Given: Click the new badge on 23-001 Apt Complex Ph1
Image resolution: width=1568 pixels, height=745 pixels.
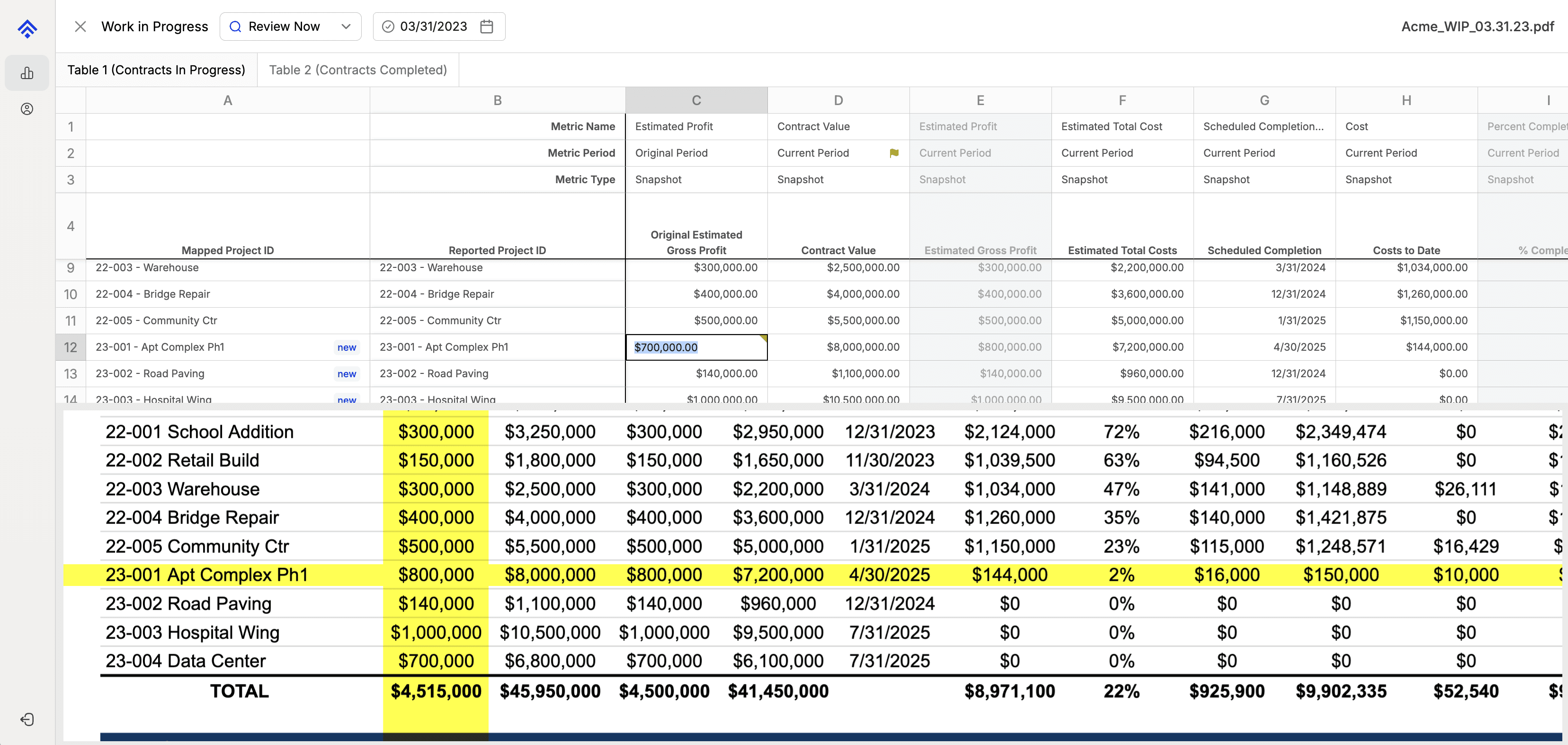Looking at the screenshot, I should 347,347.
